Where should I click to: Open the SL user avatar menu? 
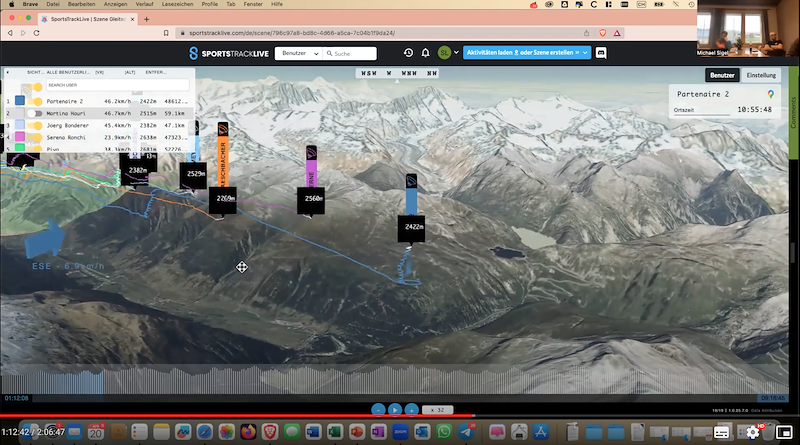(444, 53)
